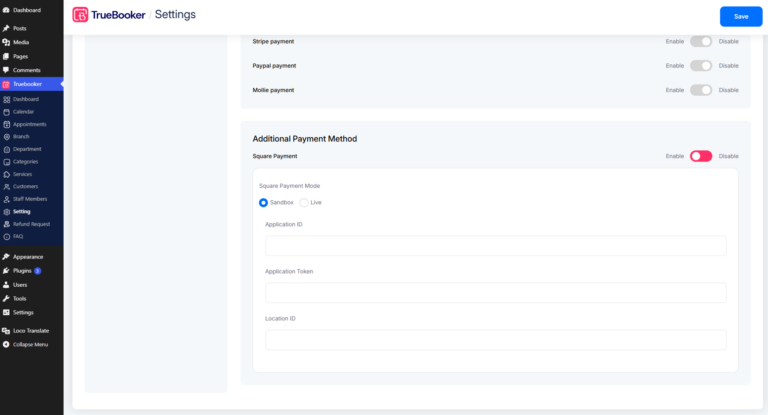This screenshot has height=415, width=768.
Task: Click the Customers person icon
Action: coord(7,187)
